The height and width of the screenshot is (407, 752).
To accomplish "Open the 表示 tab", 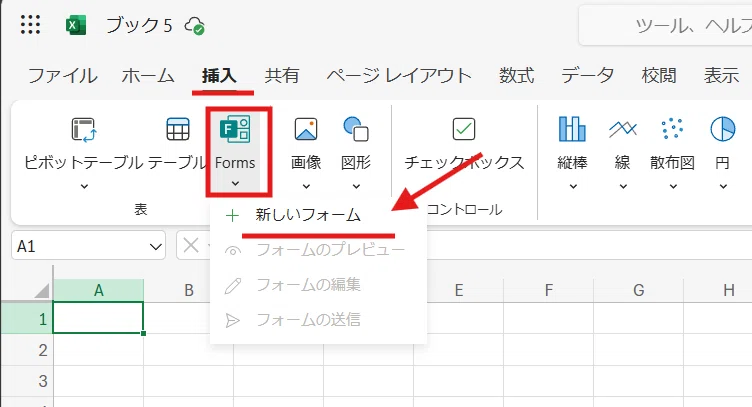I will click(721, 76).
